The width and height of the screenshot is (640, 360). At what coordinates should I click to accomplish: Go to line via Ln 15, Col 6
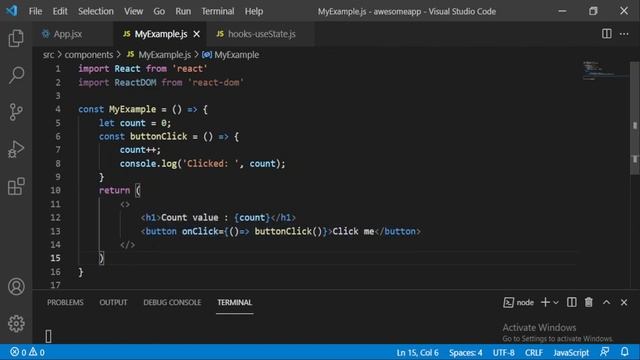tap(417, 352)
